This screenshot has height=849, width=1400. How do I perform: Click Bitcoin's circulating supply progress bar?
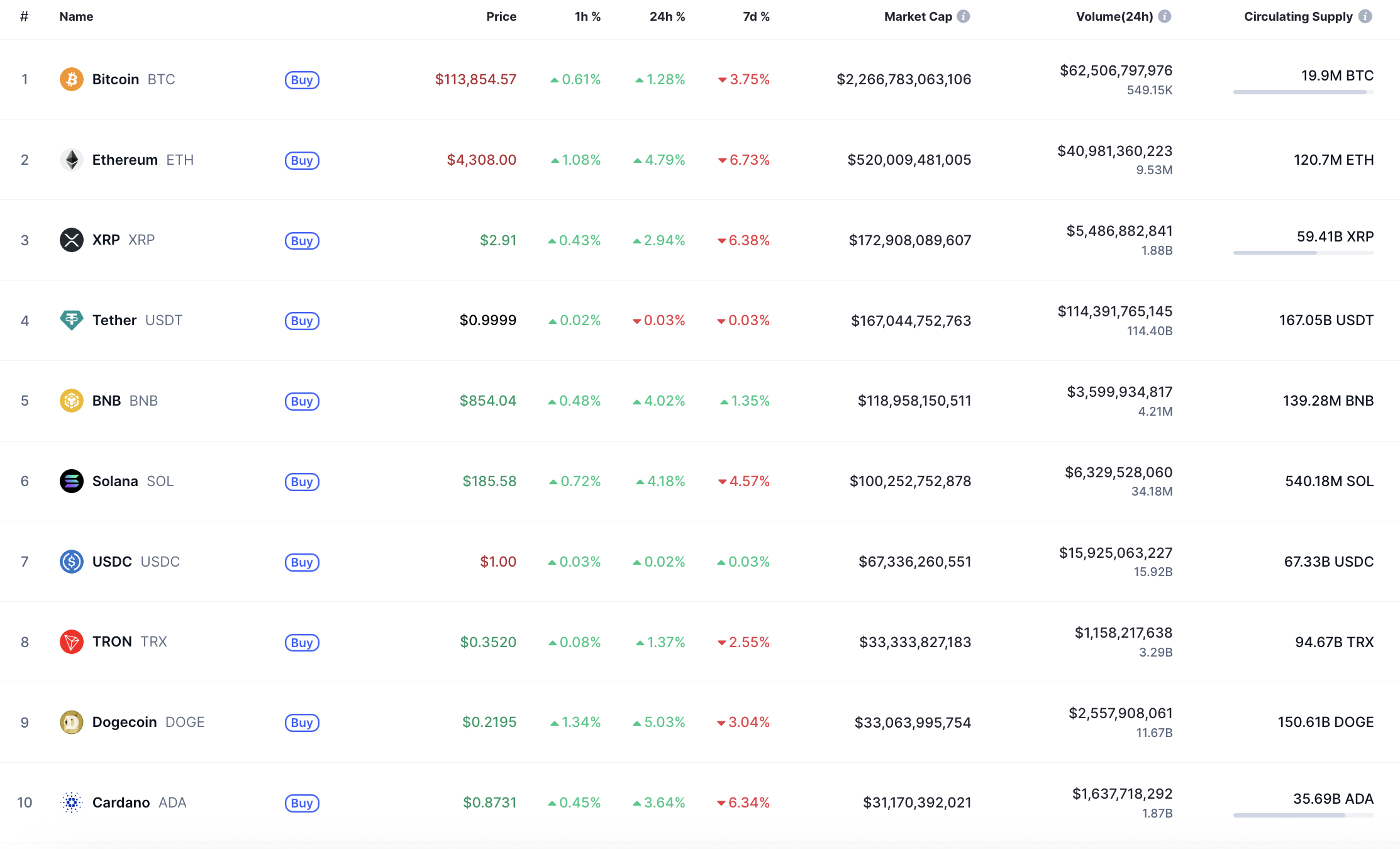pos(1303,92)
